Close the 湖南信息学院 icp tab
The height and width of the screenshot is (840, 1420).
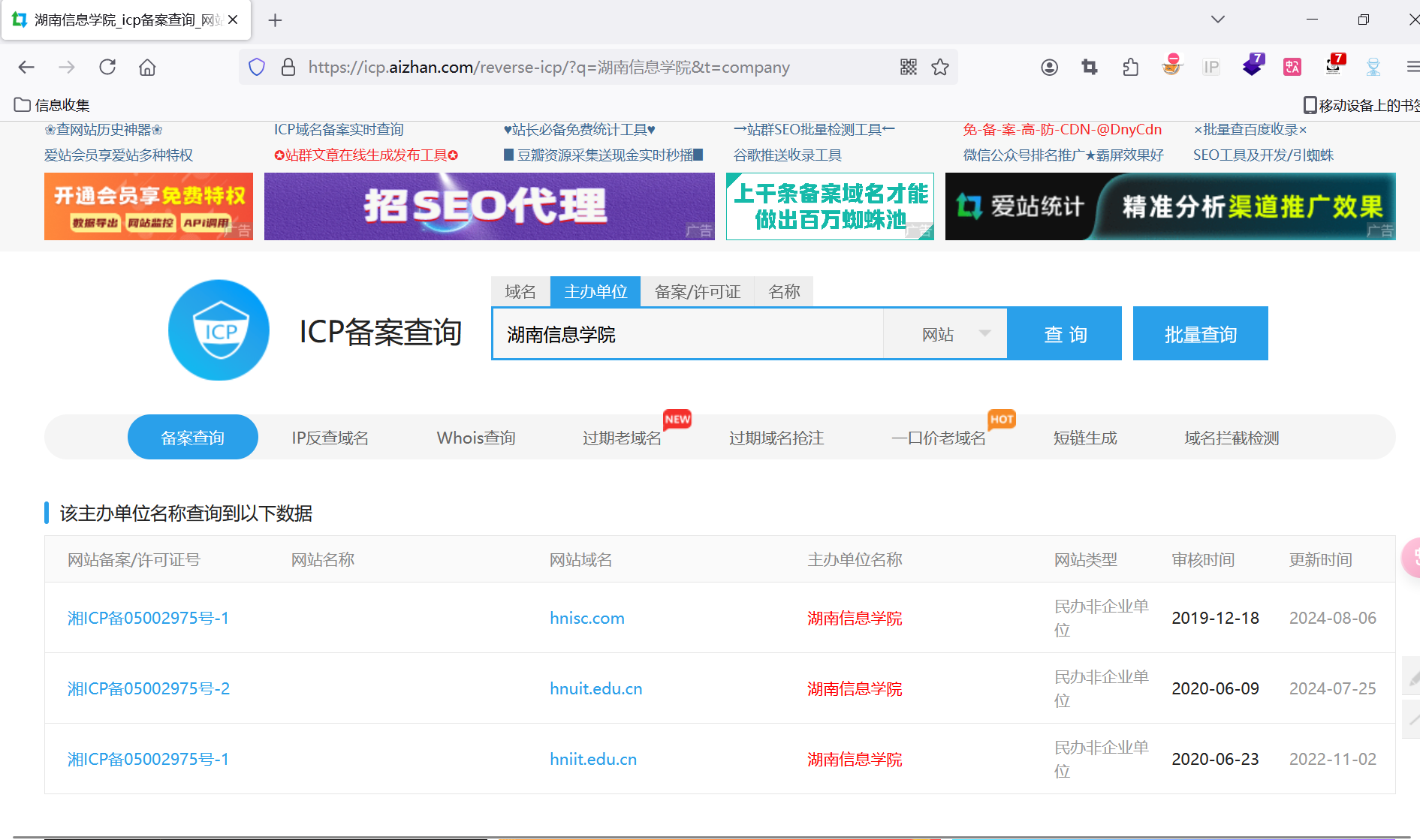pos(233,20)
